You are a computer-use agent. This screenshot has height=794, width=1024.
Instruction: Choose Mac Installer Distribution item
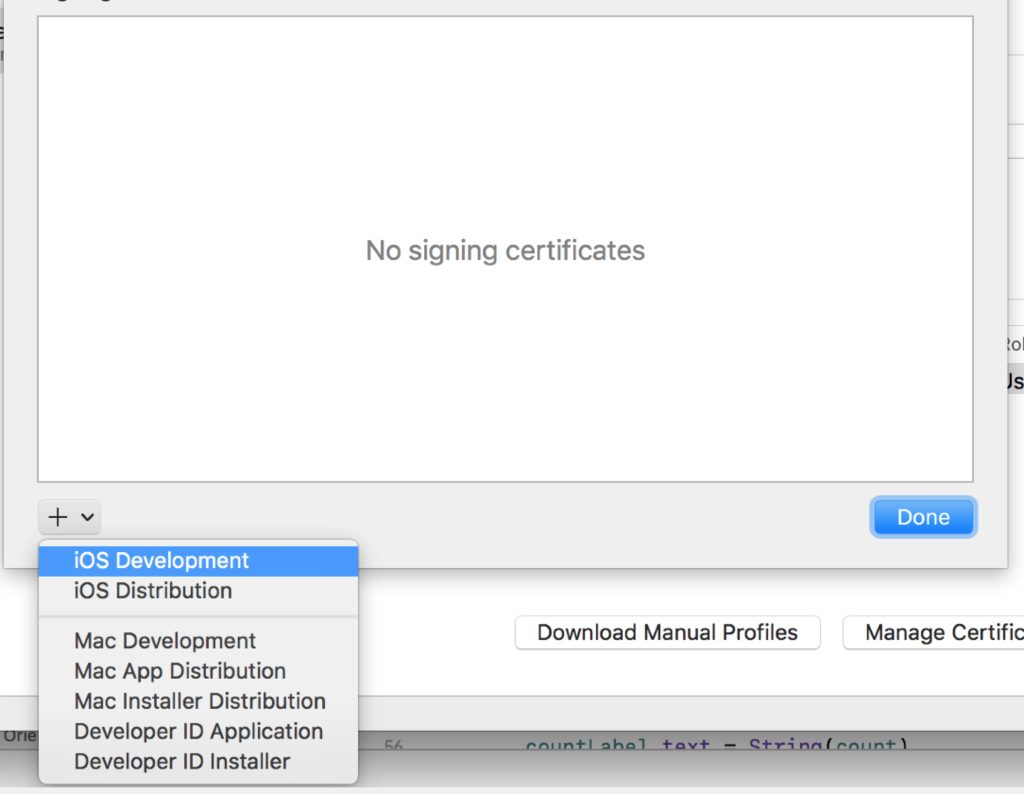[199, 701]
